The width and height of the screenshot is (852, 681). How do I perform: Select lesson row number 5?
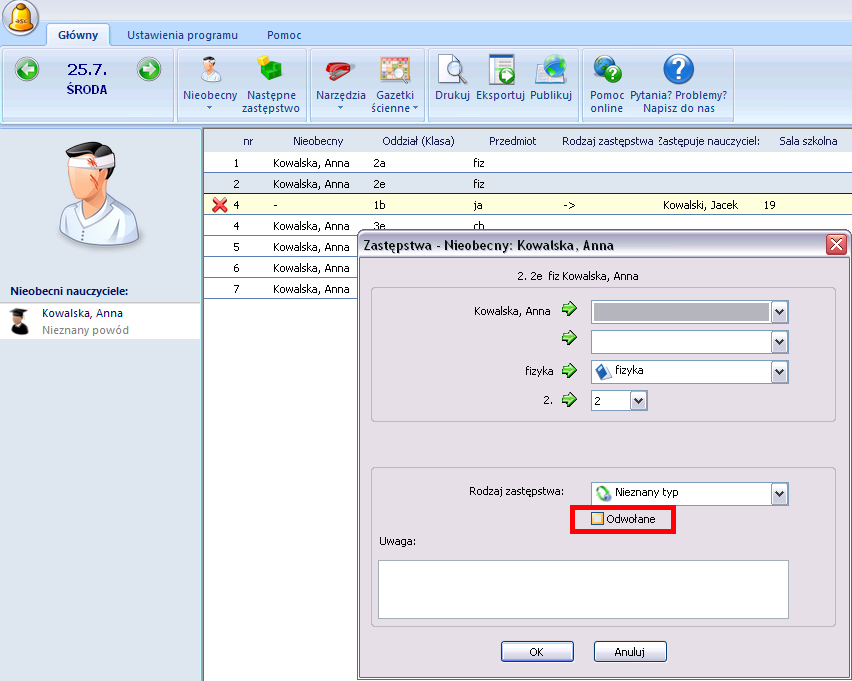pos(280,247)
